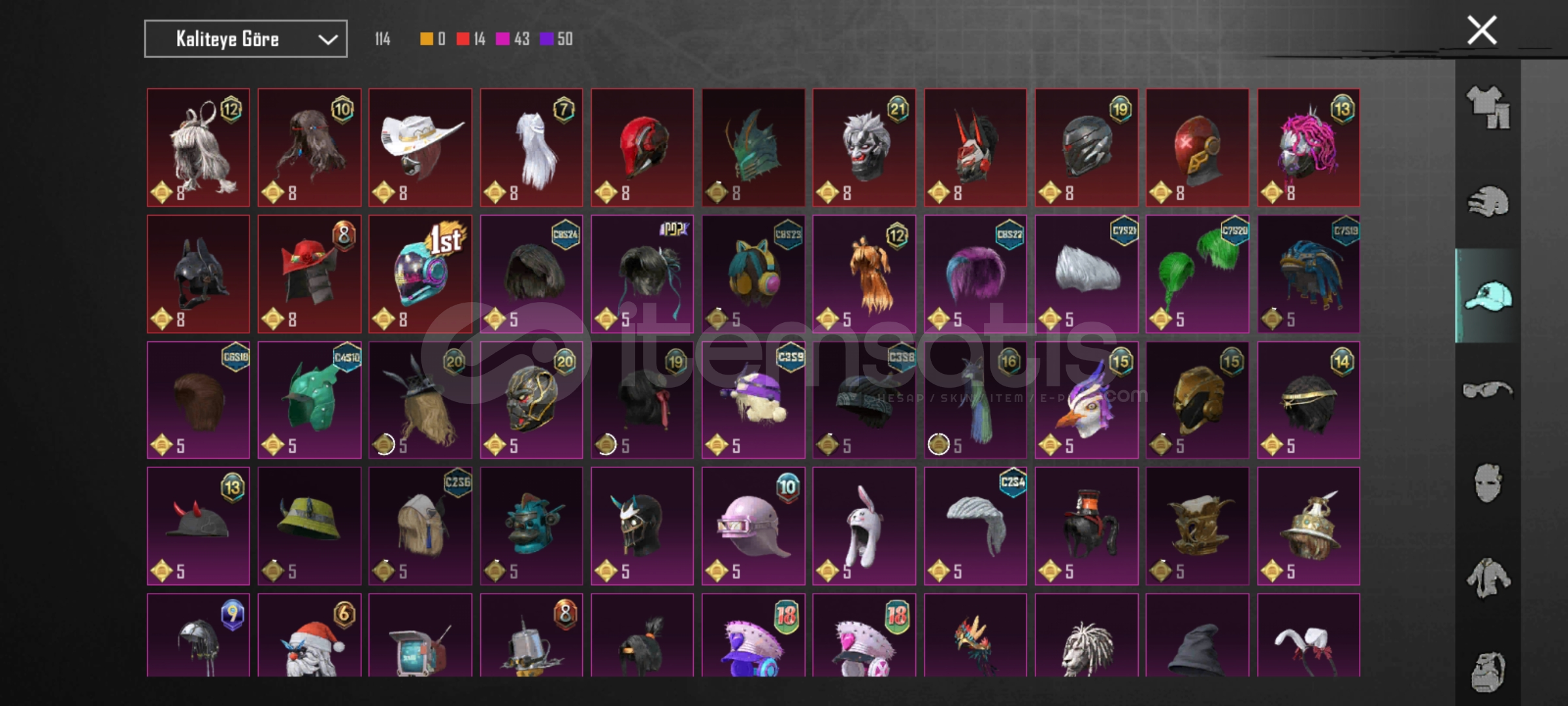The image size is (1568, 706).
Task: Select the backpack category icon
Action: pos(1488,671)
